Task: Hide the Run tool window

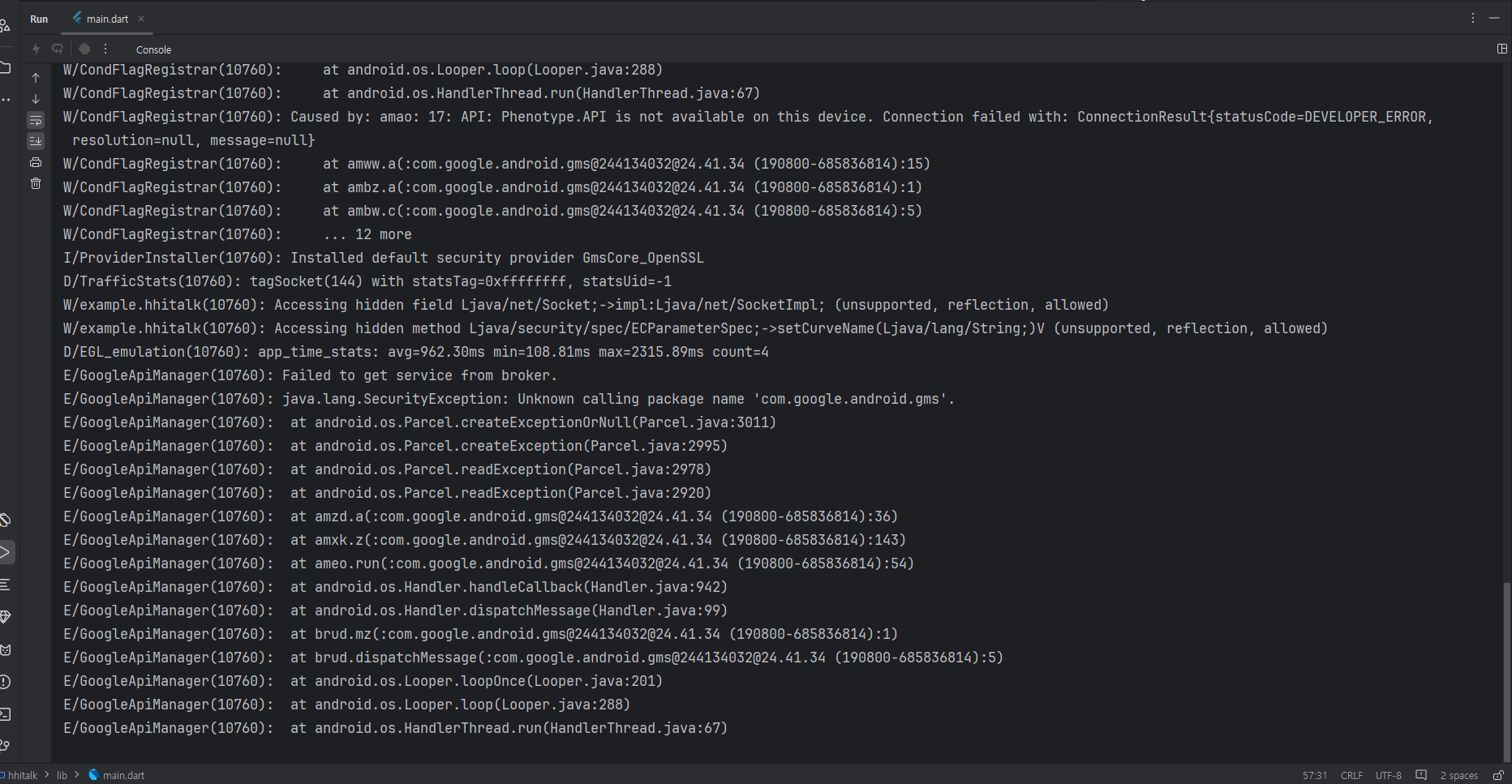Action: point(1494,18)
